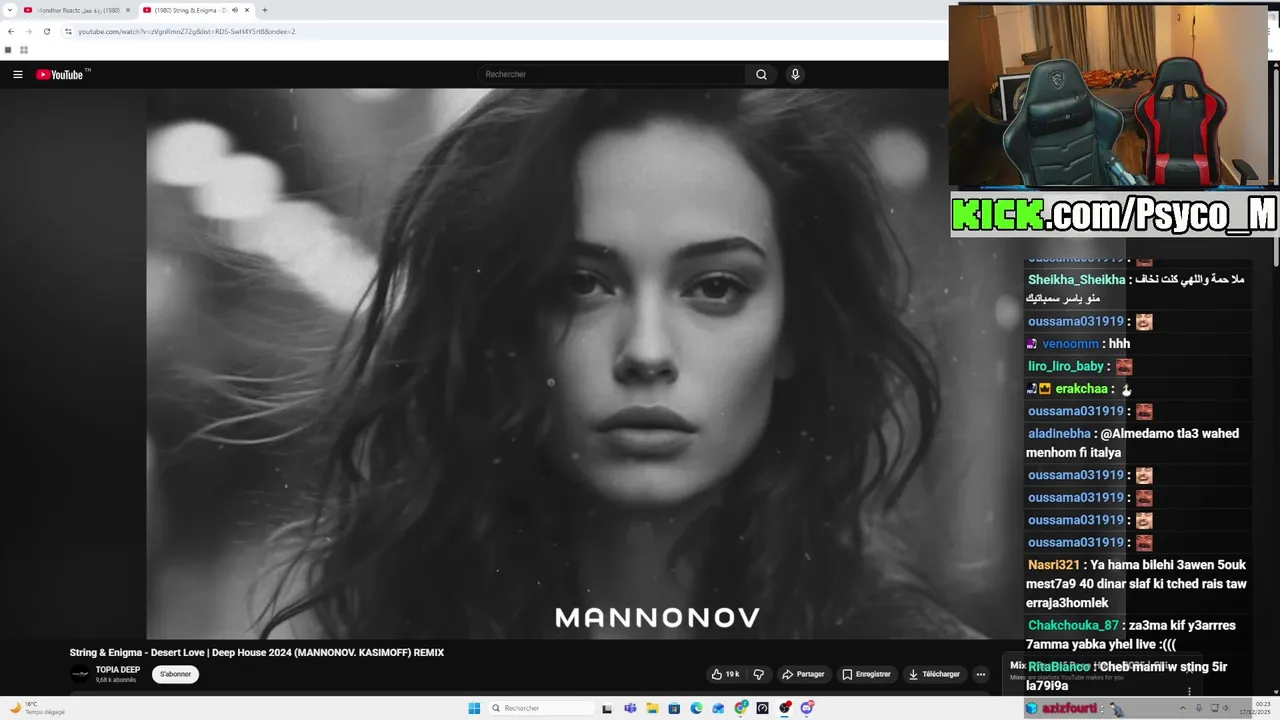Download the video with Télécharger
This screenshot has height=720, width=1280.
coord(934,674)
